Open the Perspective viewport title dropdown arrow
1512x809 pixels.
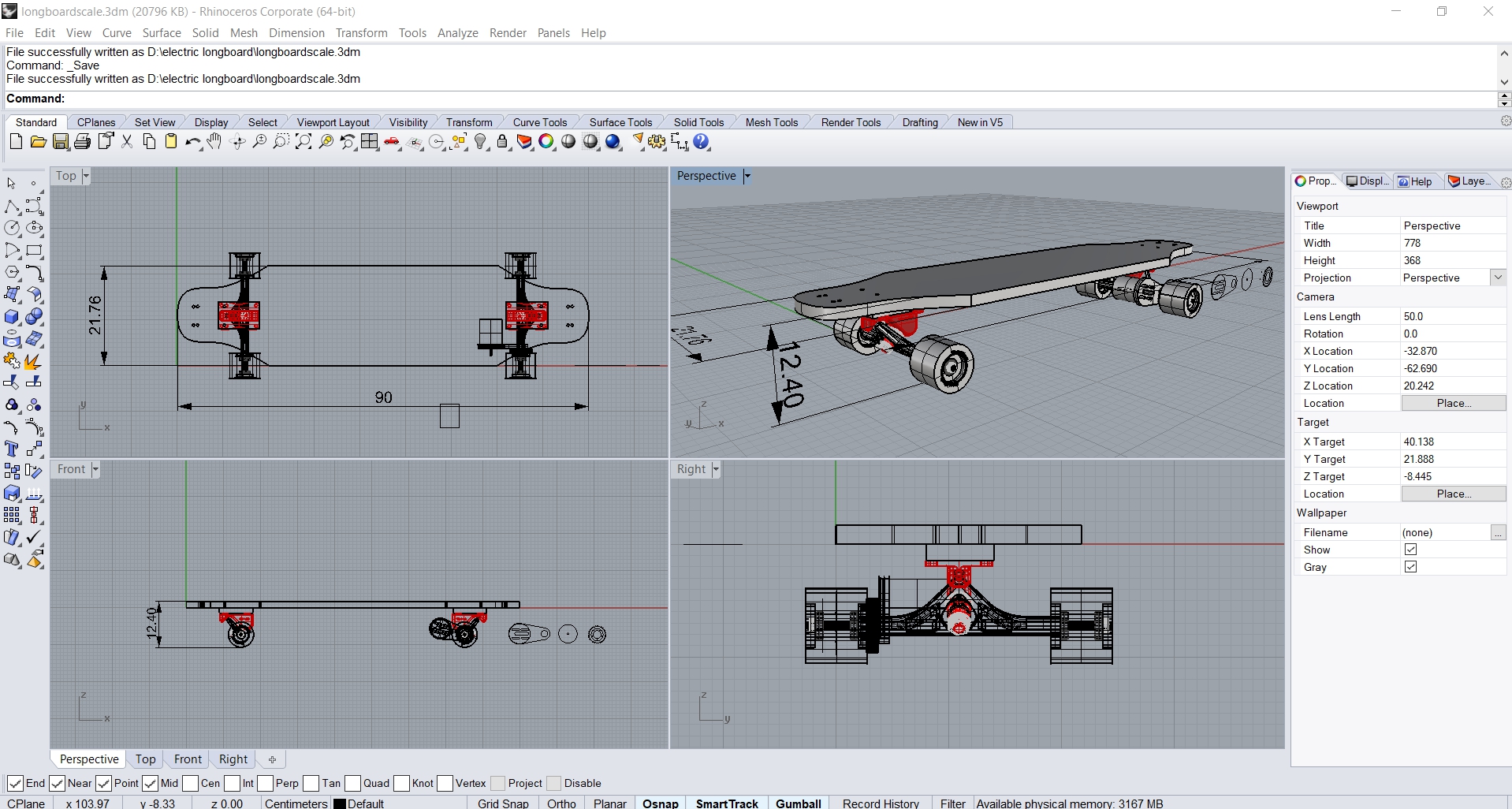[747, 176]
